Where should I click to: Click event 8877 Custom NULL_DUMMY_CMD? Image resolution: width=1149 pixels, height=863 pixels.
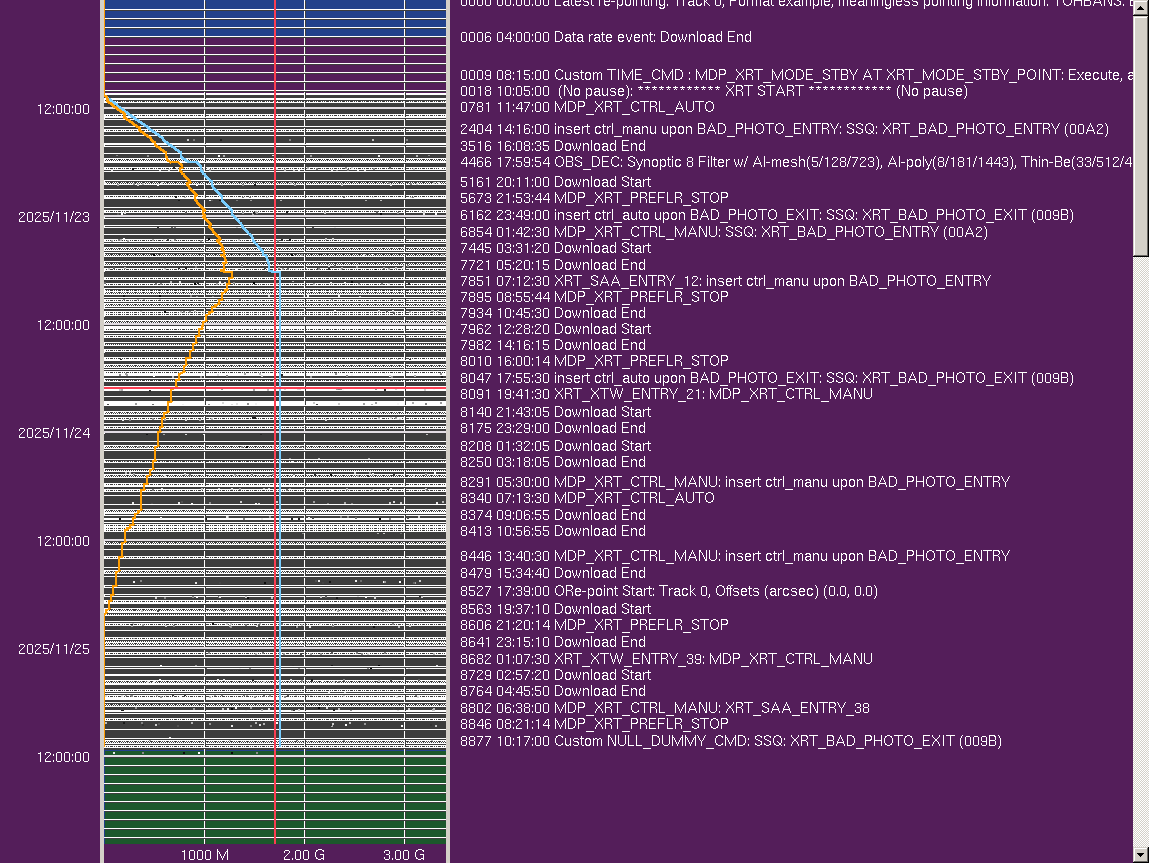[730, 741]
